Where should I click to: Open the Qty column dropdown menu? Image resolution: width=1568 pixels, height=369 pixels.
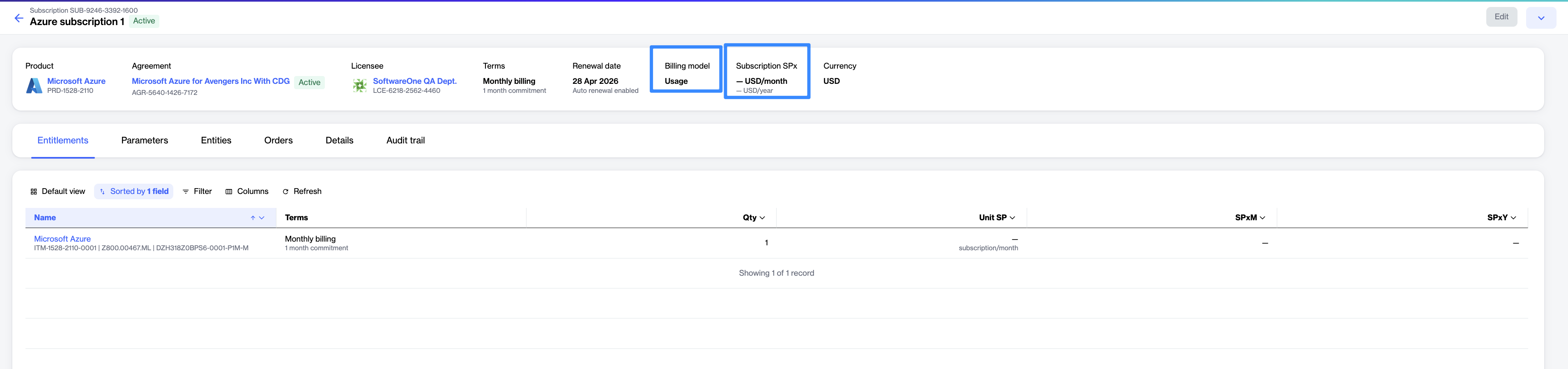(x=762, y=218)
